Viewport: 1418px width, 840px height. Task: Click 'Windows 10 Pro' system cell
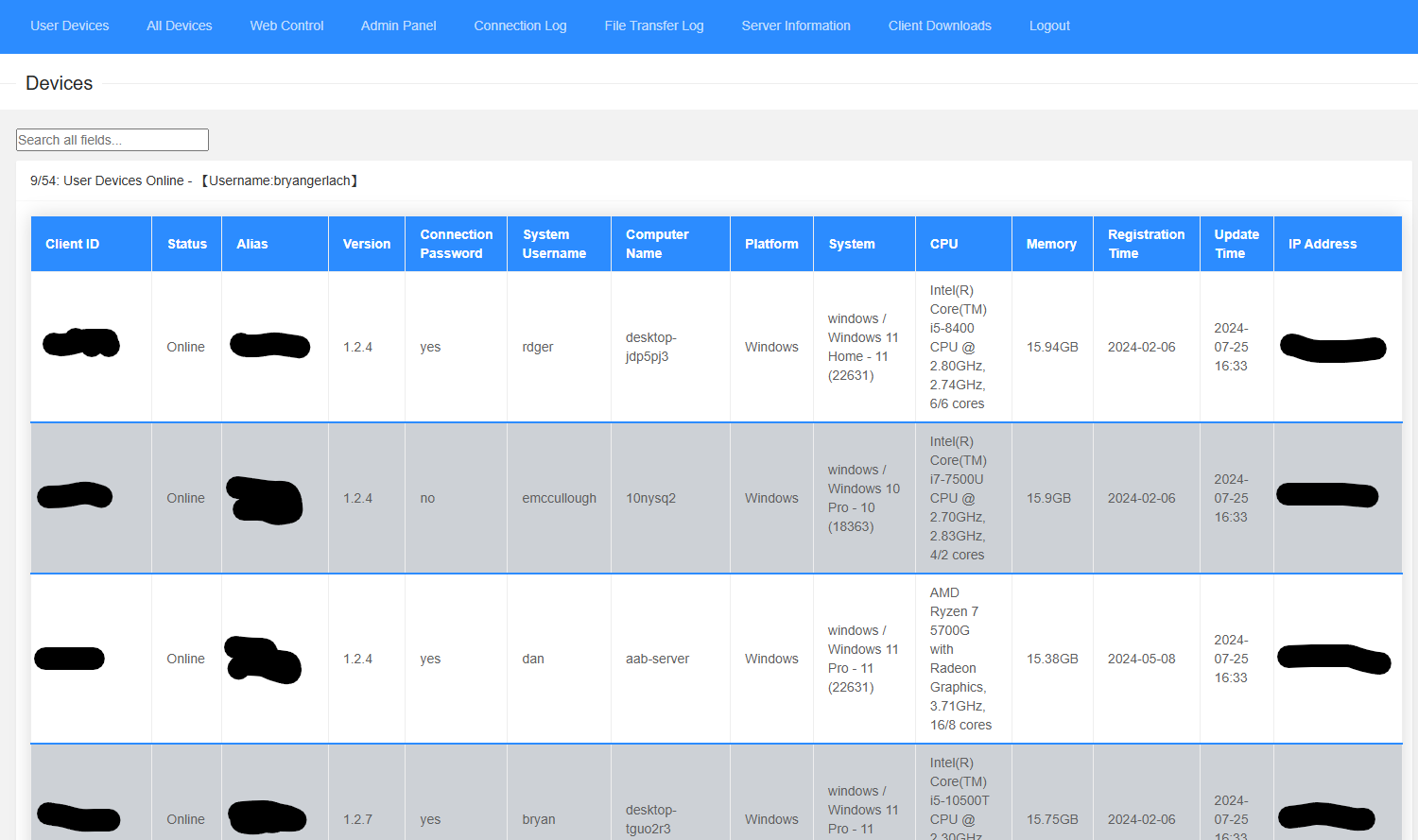pos(864,498)
